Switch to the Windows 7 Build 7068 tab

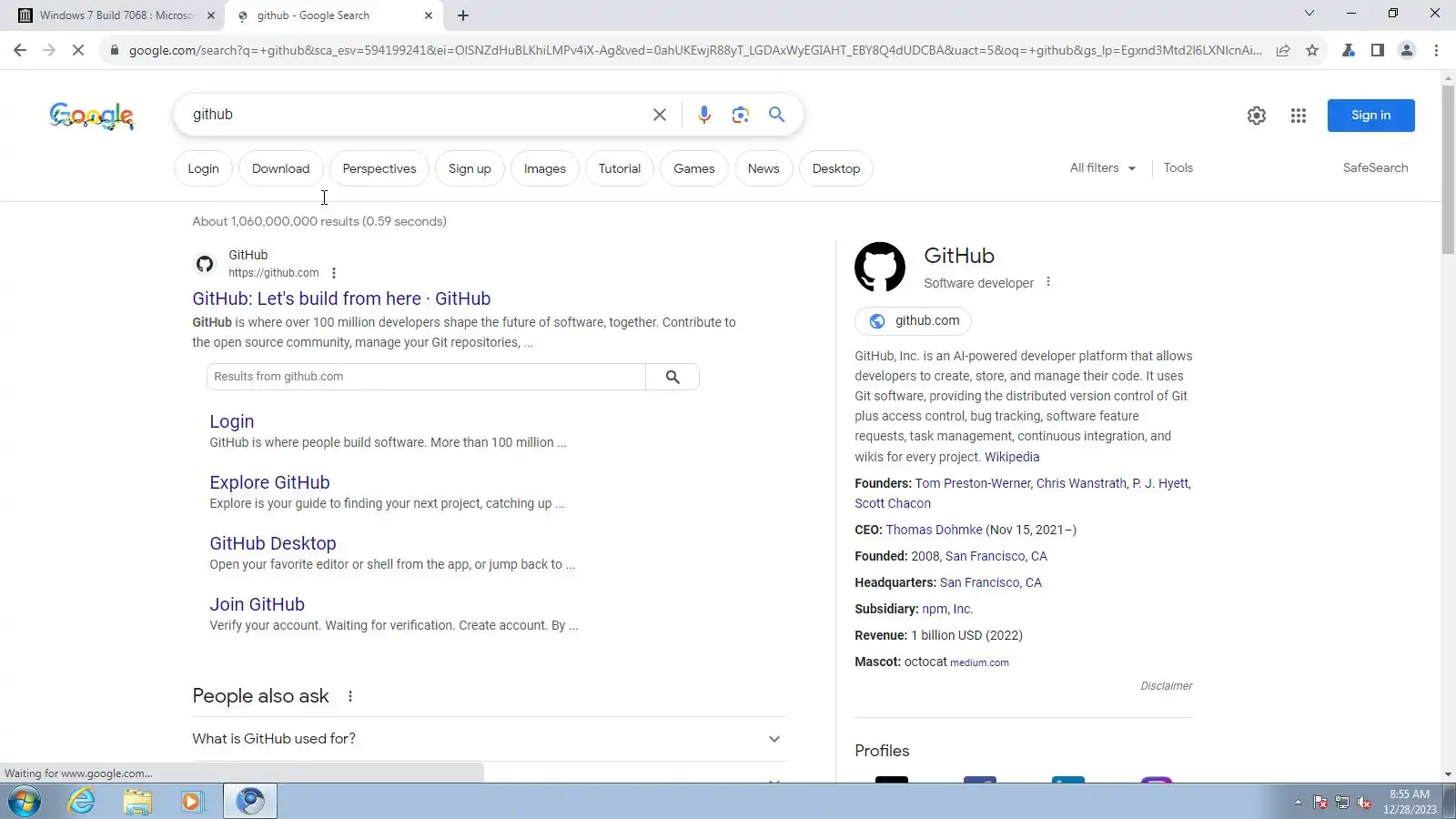[x=115, y=15]
